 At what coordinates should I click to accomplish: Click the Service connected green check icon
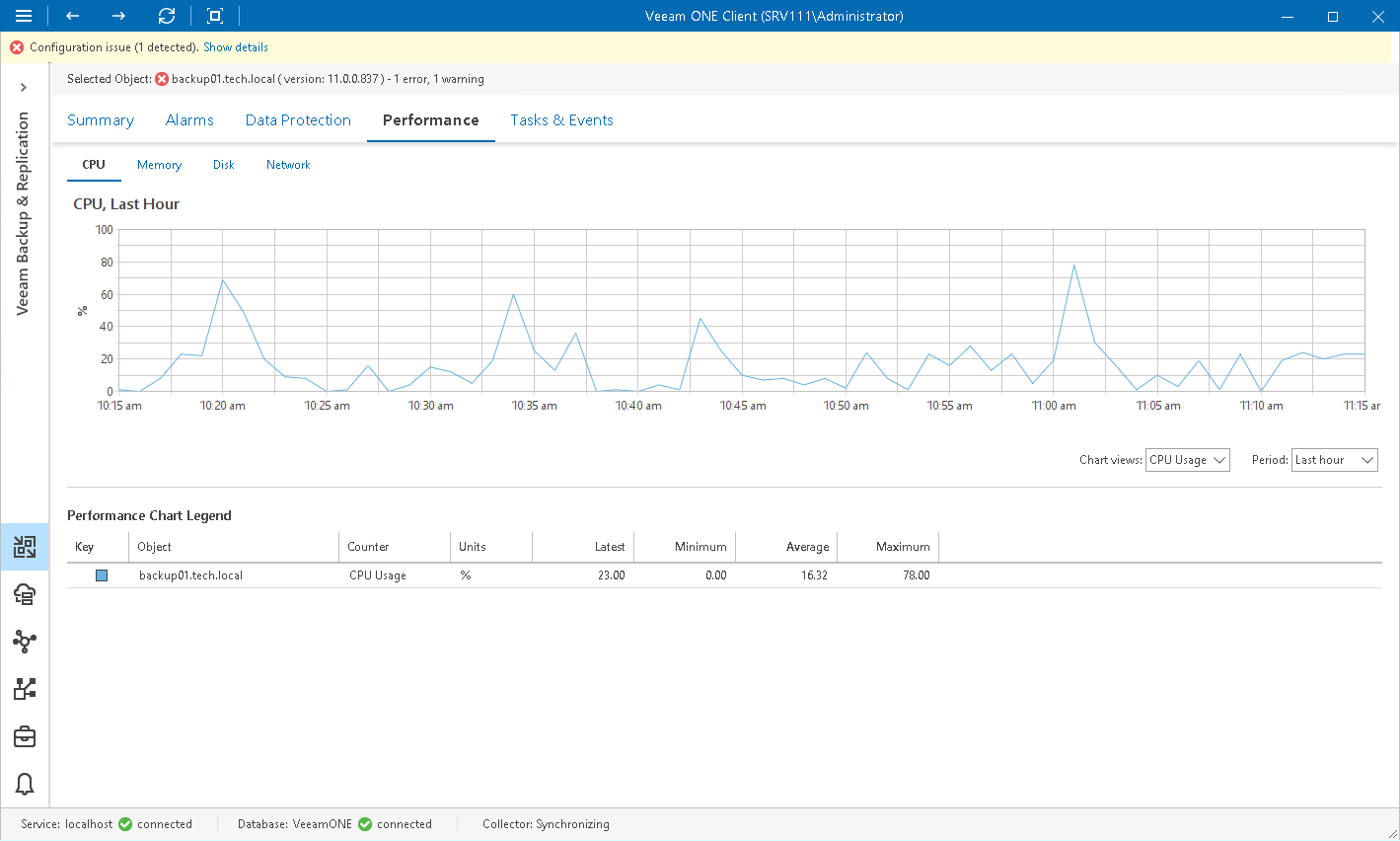125,824
